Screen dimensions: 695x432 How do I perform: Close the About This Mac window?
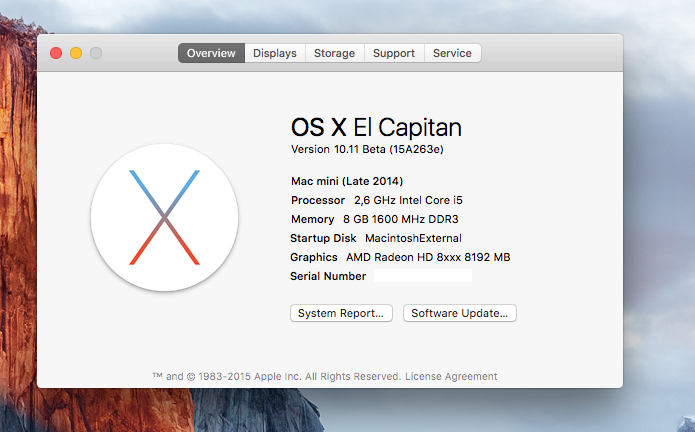(56, 53)
